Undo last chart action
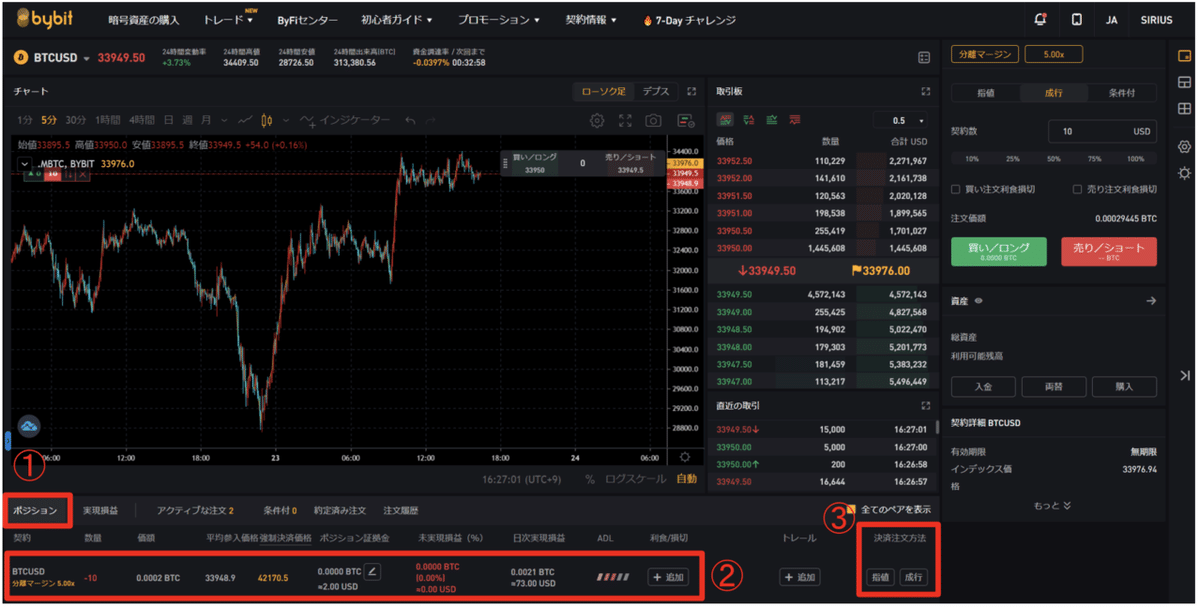The height and width of the screenshot is (607, 1200). pyautogui.click(x=410, y=120)
